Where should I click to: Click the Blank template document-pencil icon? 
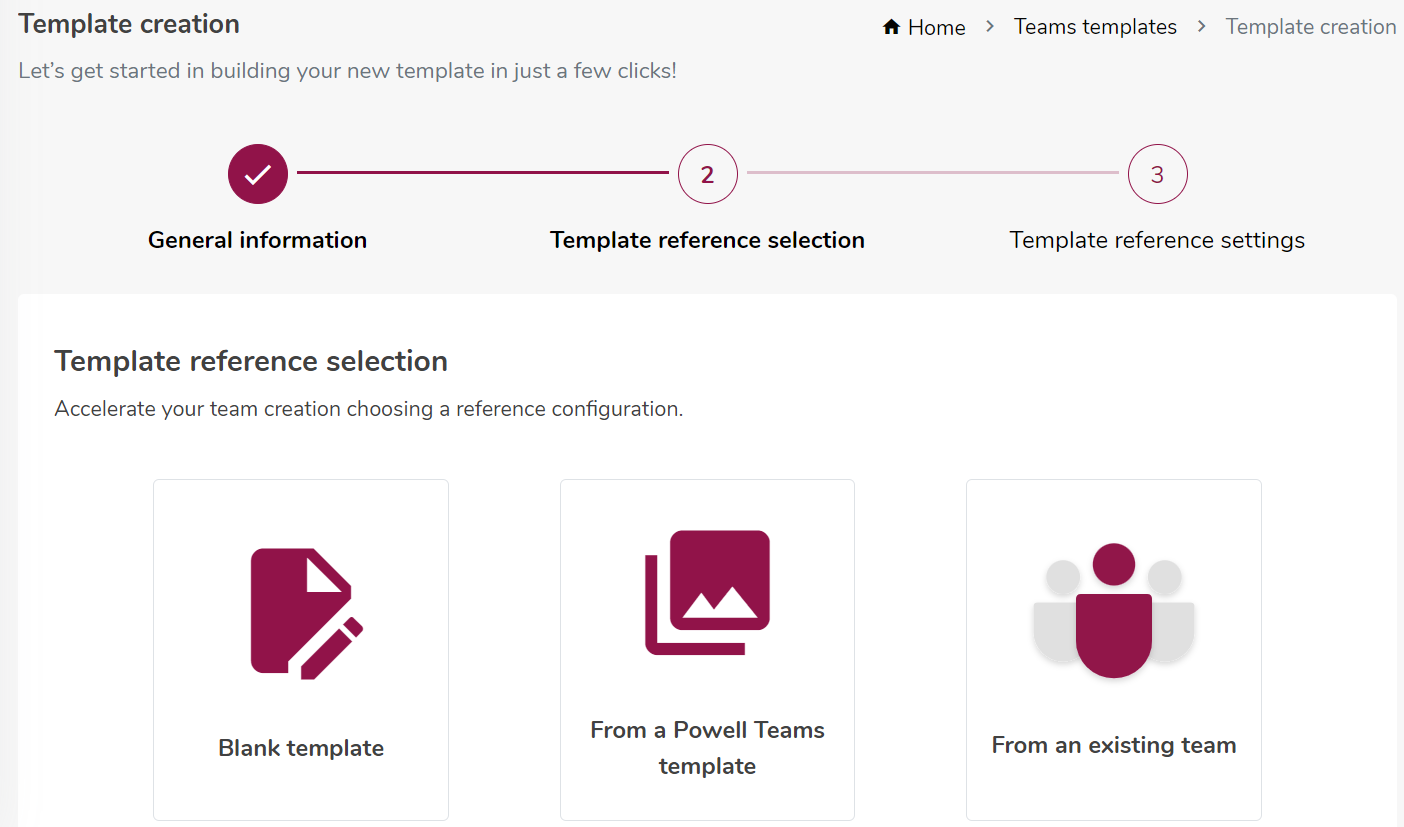[306, 614]
